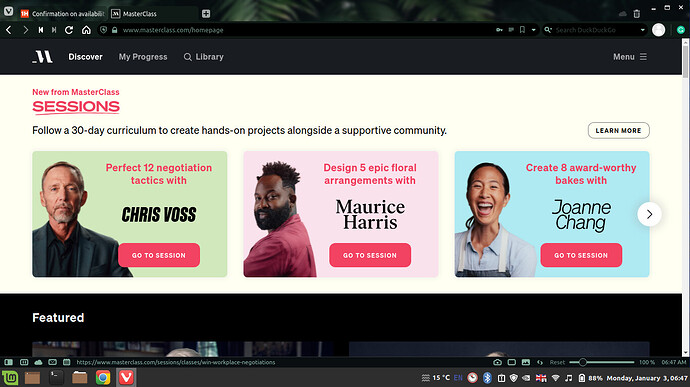
Task: Open the closed tabs trash can
Action: 636,14
